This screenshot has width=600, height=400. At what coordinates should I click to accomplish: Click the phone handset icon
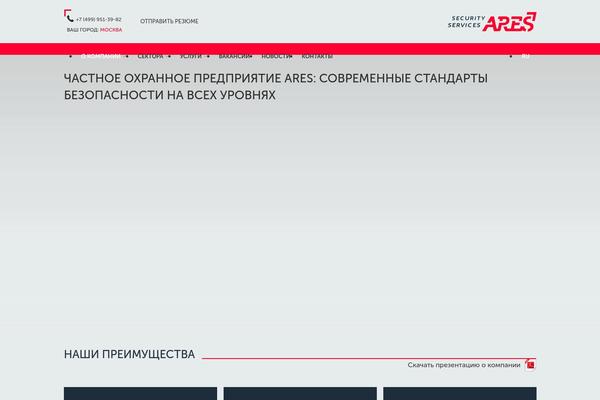(x=69, y=17)
